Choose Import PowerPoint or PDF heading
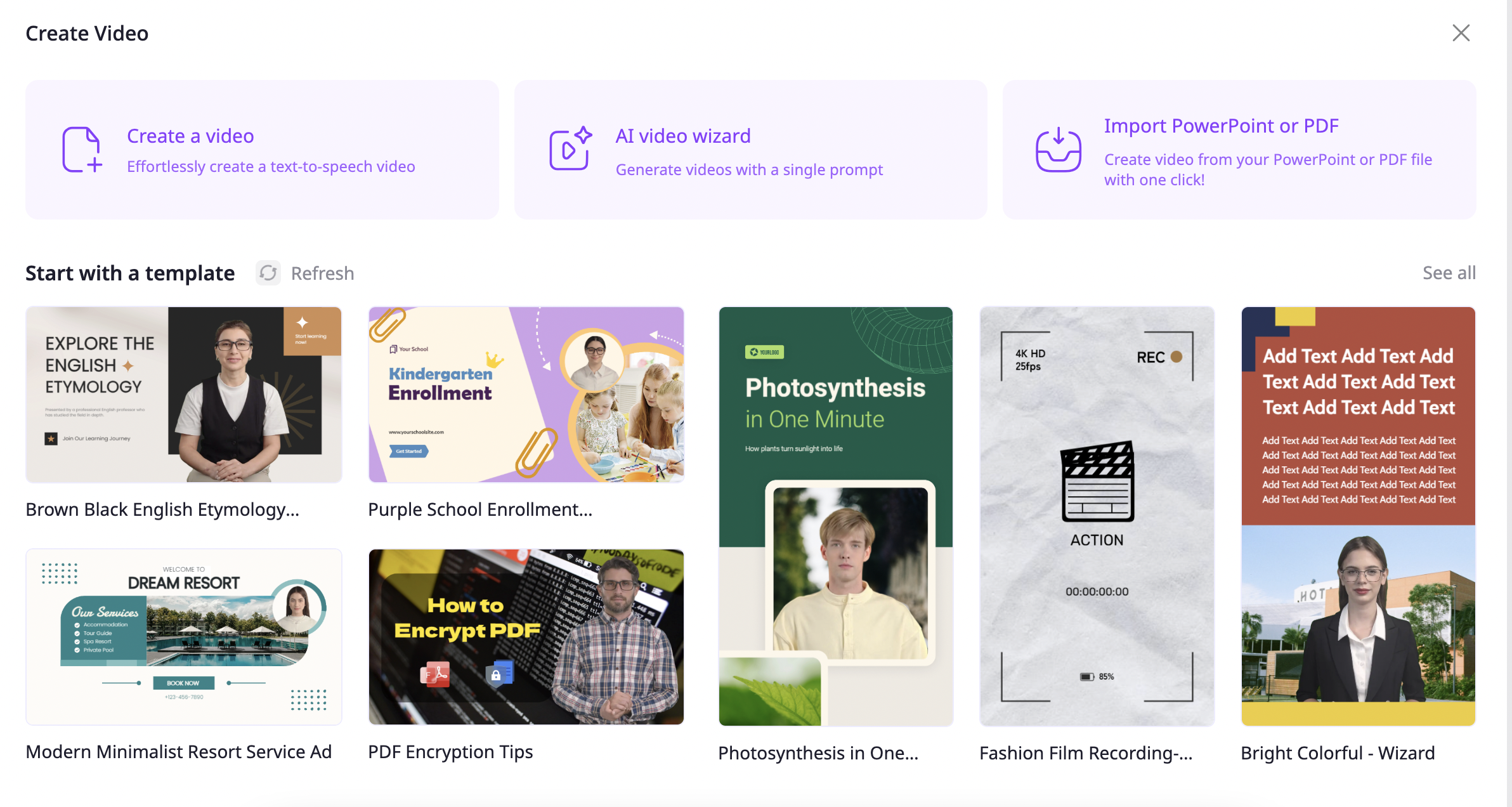Viewport: 1512px width, 807px height. [1221, 126]
